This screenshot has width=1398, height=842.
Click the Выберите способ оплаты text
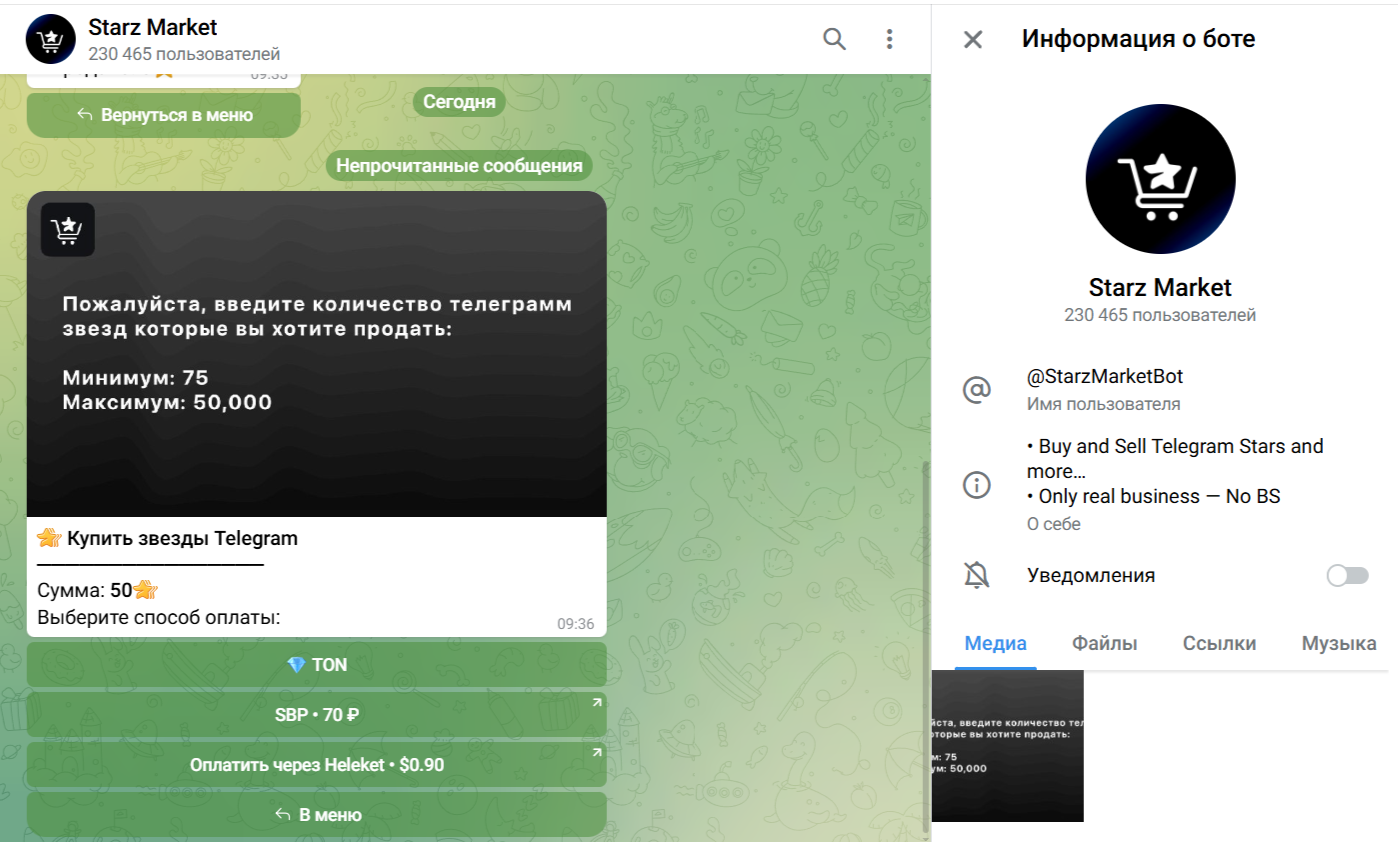[x=158, y=618]
